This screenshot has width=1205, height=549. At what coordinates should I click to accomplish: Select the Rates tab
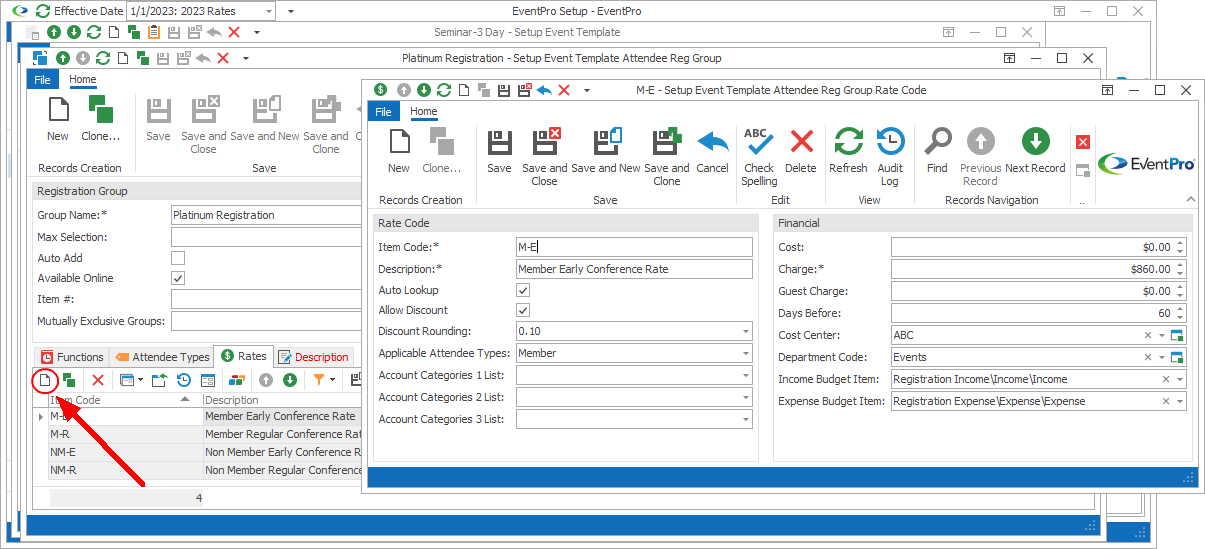(243, 356)
